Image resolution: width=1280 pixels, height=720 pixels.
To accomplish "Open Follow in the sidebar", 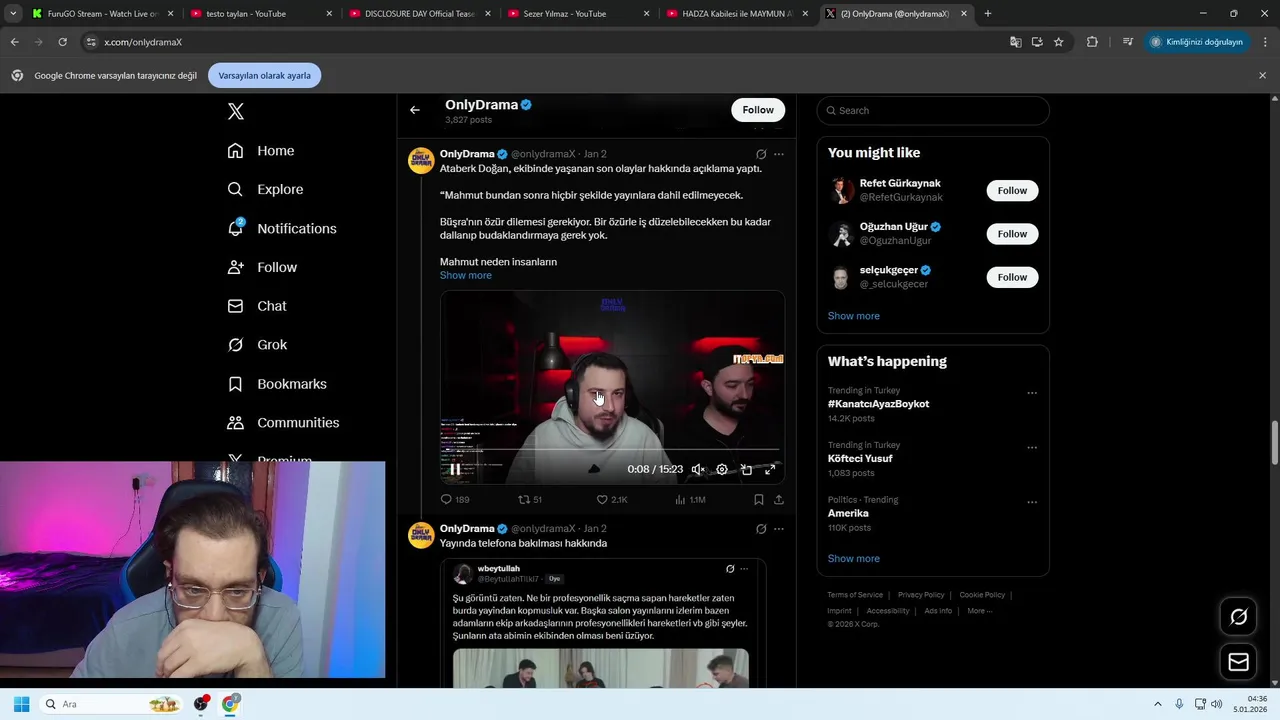I will (x=262, y=267).
